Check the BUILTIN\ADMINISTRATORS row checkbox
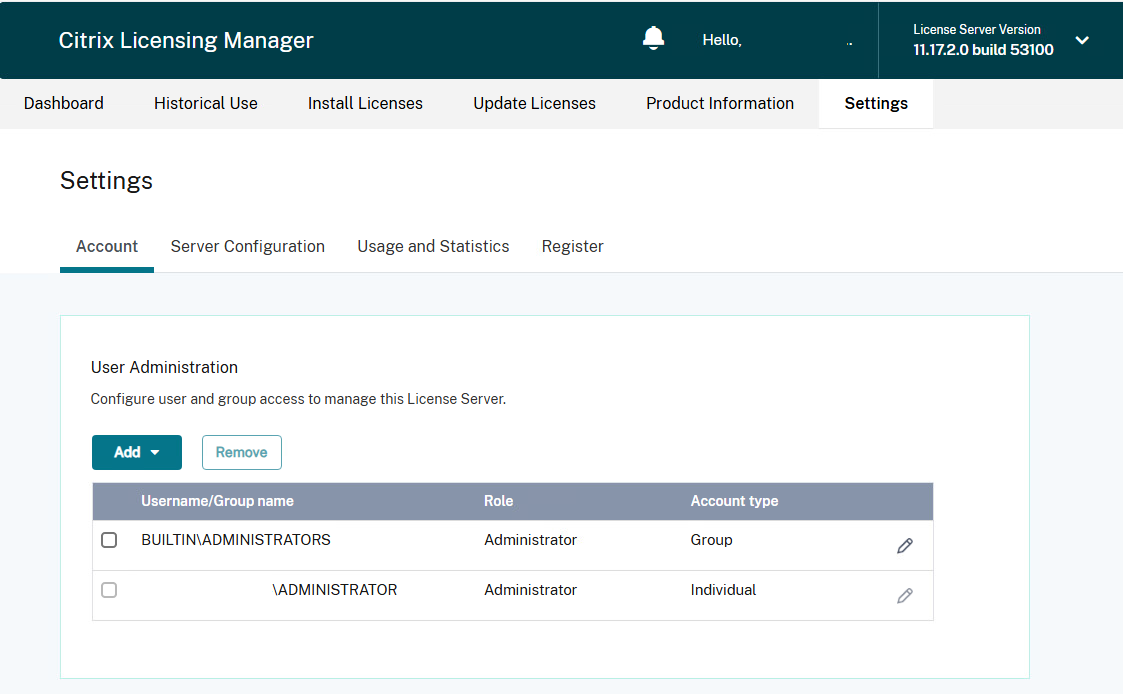The image size is (1123, 694). [109, 540]
